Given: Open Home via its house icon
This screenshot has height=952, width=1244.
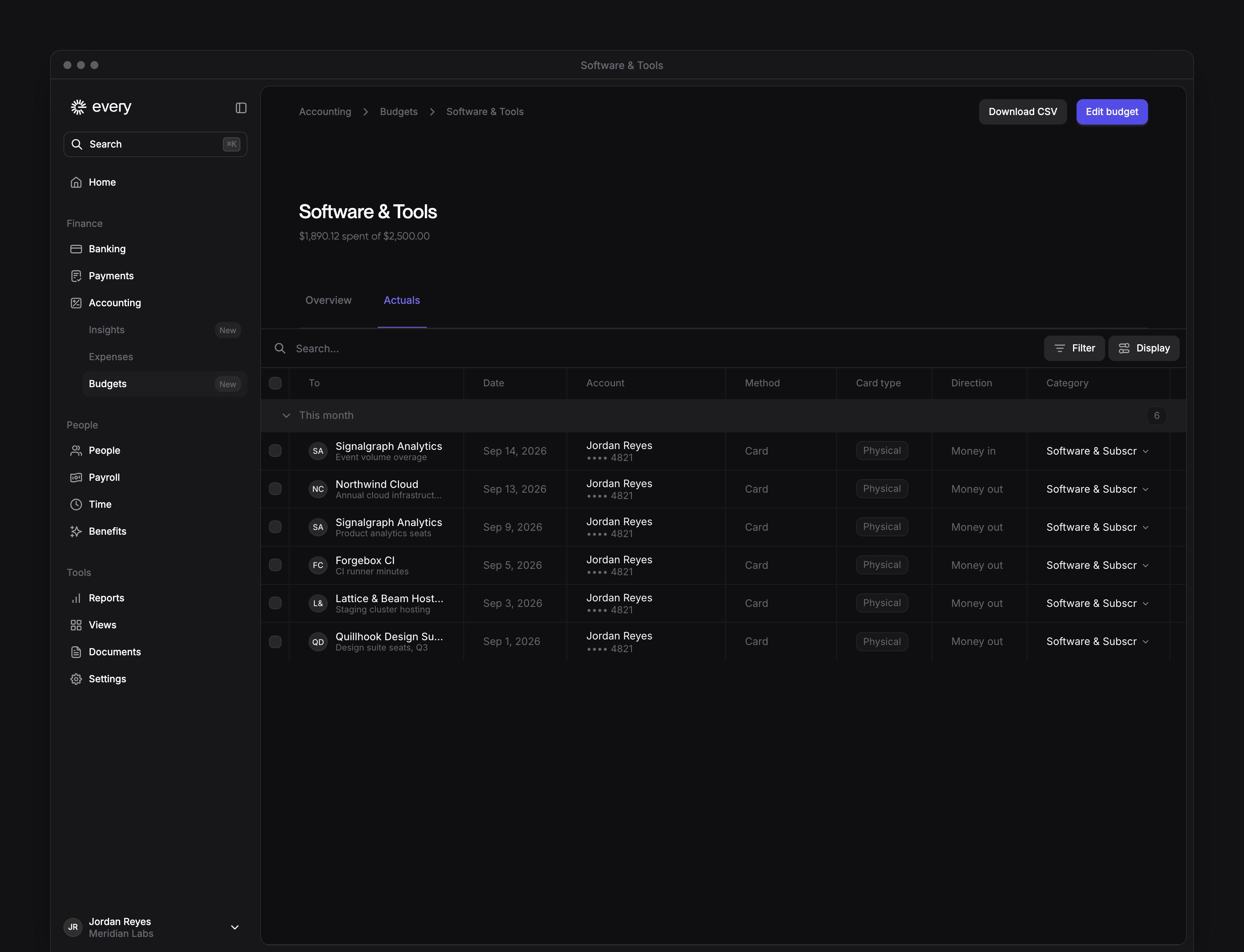Looking at the screenshot, I should (76, 182).
